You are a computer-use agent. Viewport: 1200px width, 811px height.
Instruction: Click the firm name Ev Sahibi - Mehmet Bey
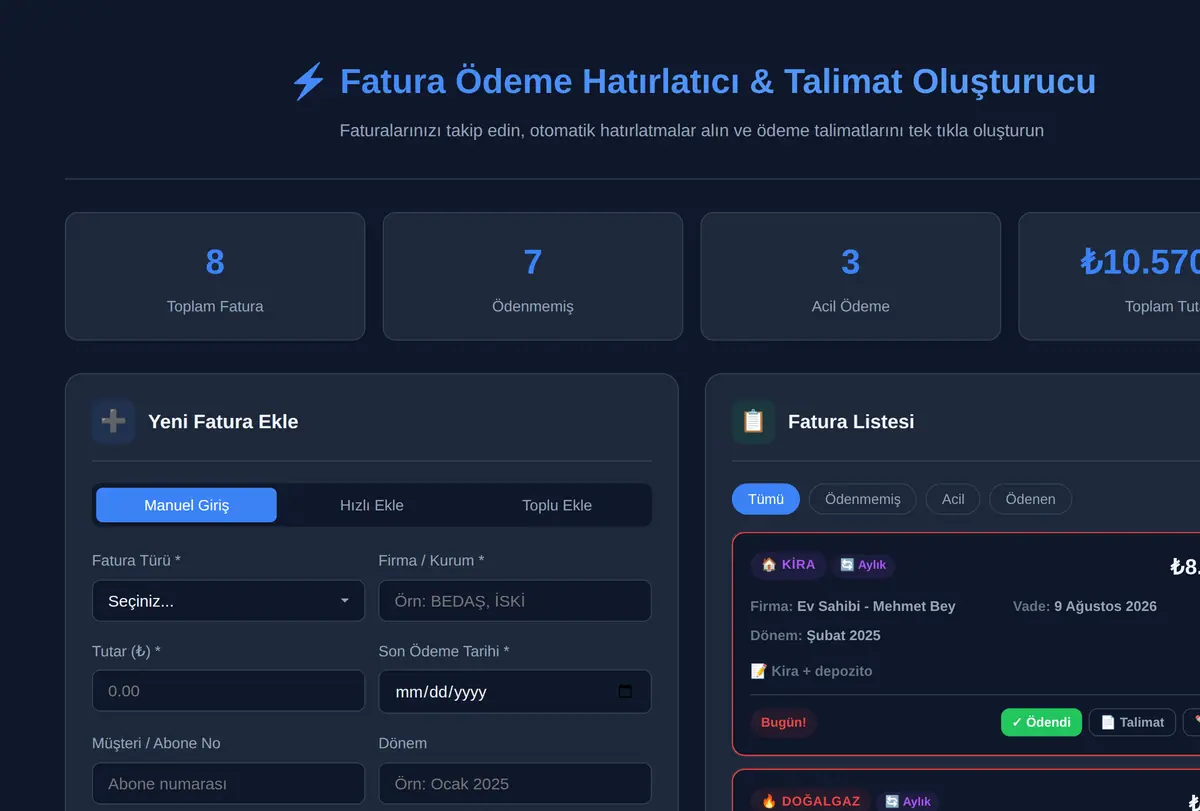click(x=876, y=606)
